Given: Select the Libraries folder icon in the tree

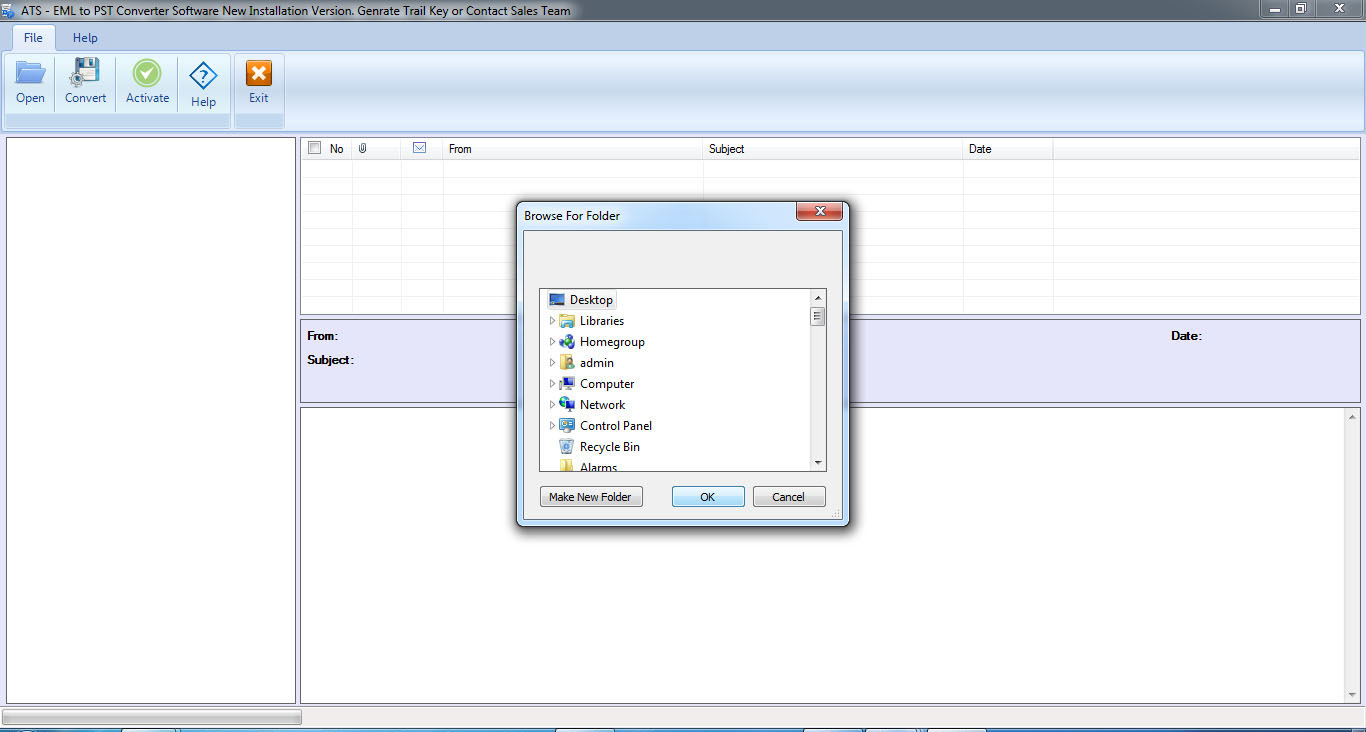Looking at the screenshot, I should click(x=567, y=321).
